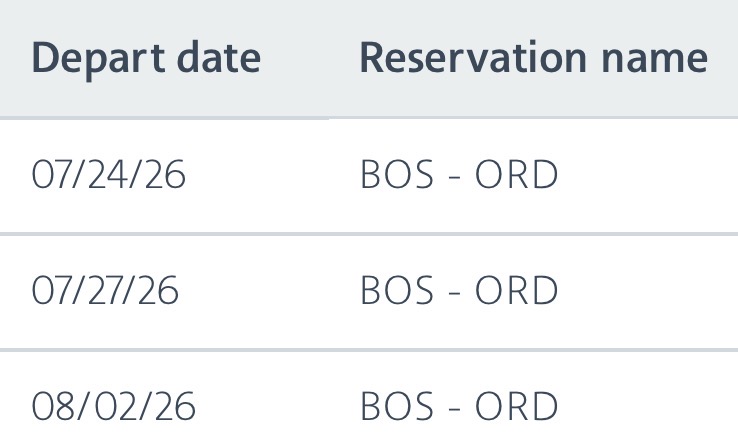Click 'ORD' in the 07/27/26 row

tap(516, 291)
